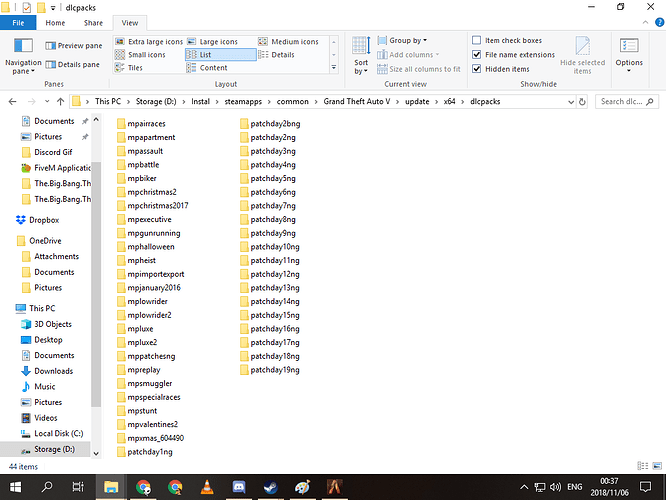Switch layout to Small icons
Screen dimensions: 666x500
click(x=141, y=55)
